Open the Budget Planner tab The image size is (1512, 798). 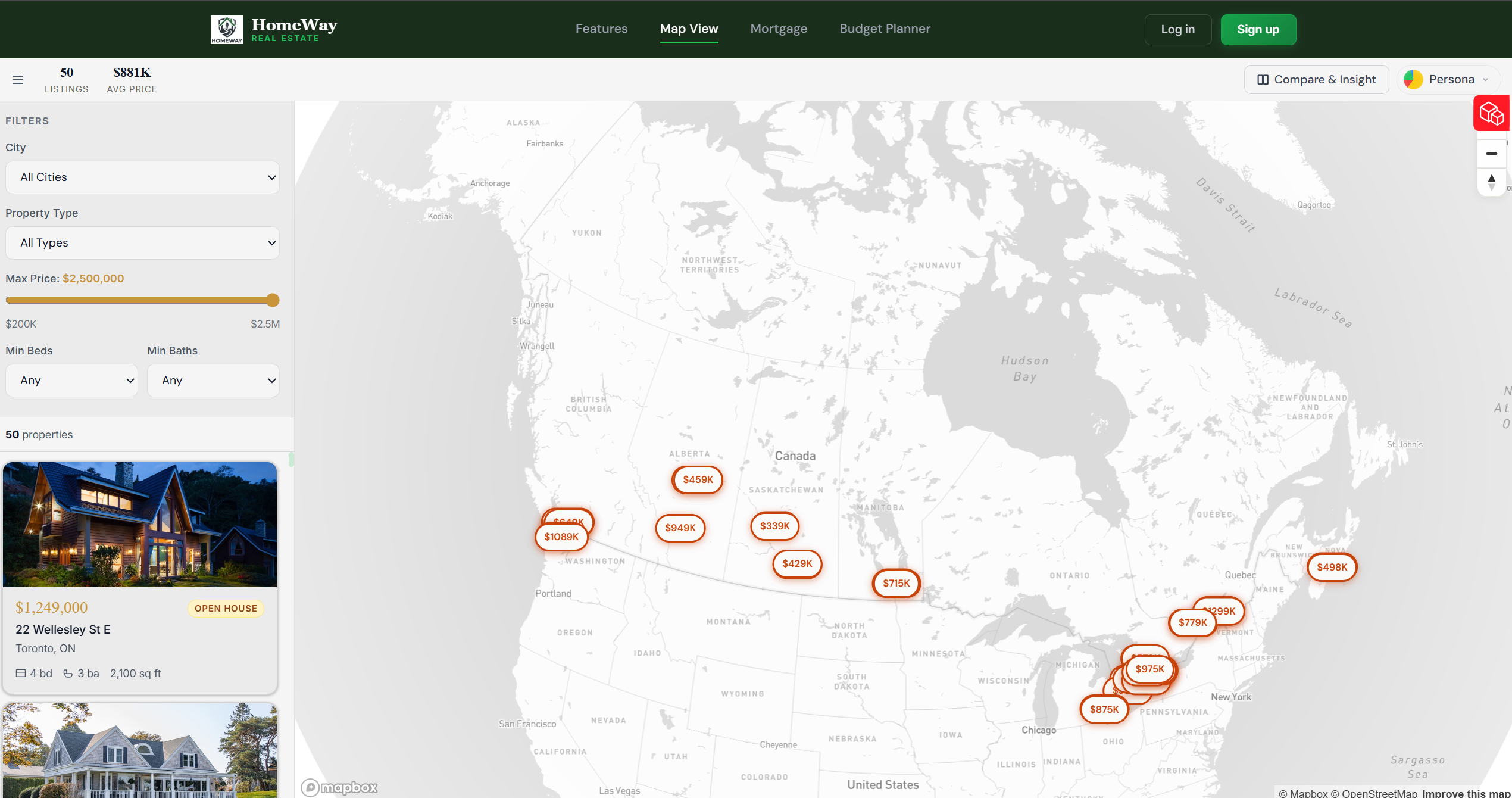[x=885, y=29]
